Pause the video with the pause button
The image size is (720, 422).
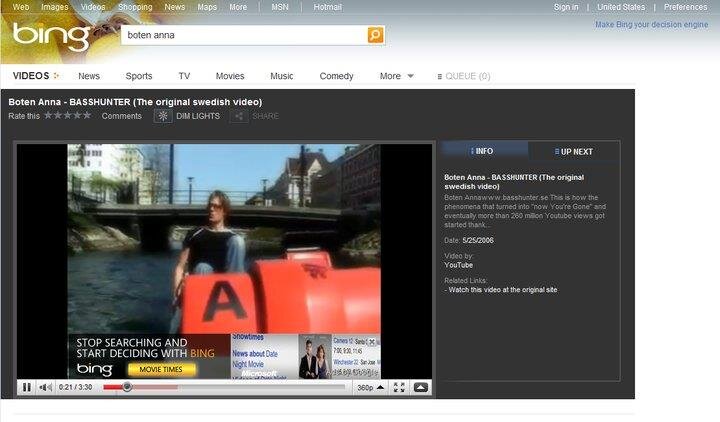click(x=27, y=388)
